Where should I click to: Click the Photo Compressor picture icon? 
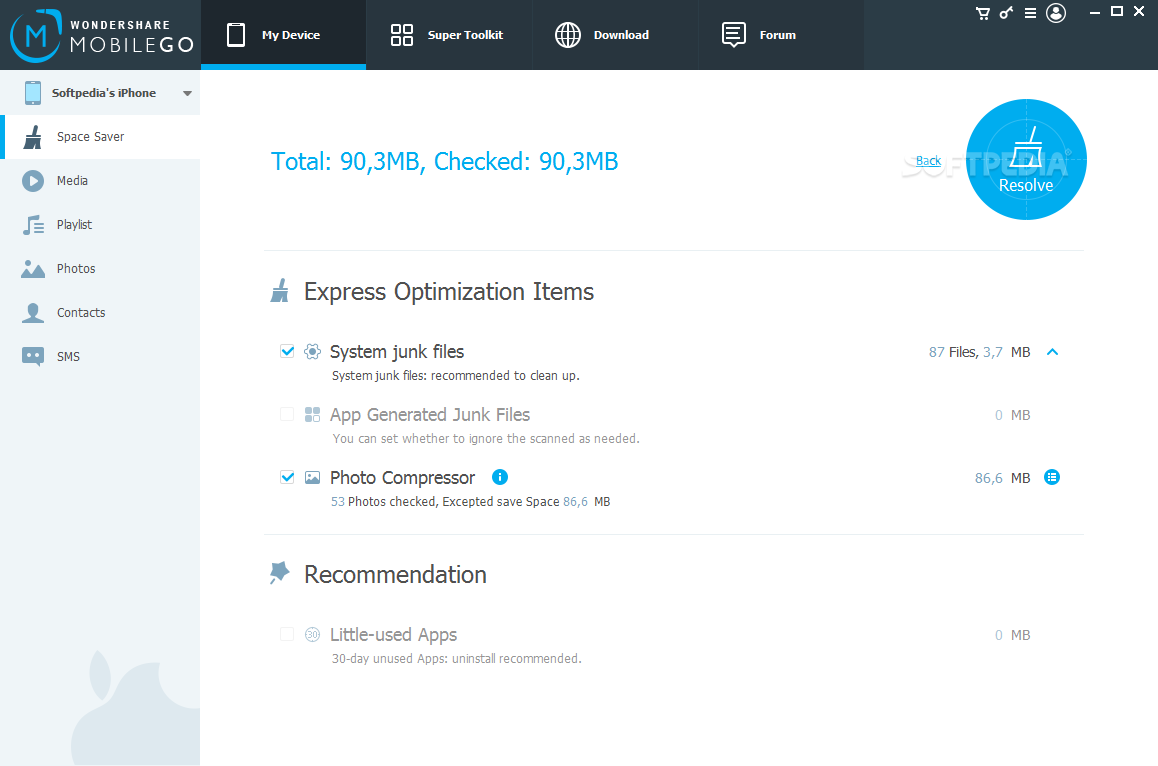point(312,477)
